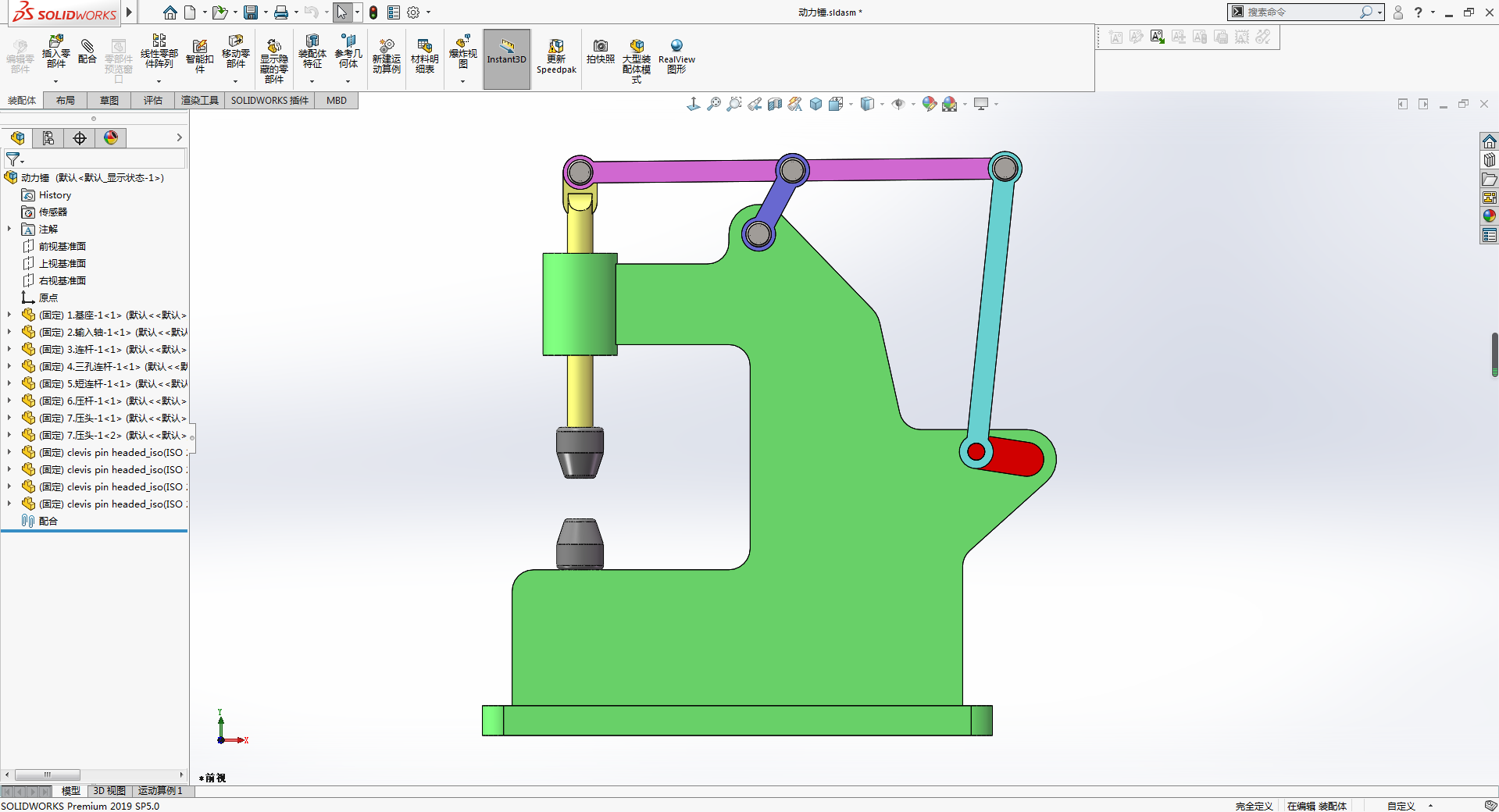Click the filter funnel in the feature tree
The height and width of the screenshot is (812, 1499).
pyautogui.click(x=13, y=159)
